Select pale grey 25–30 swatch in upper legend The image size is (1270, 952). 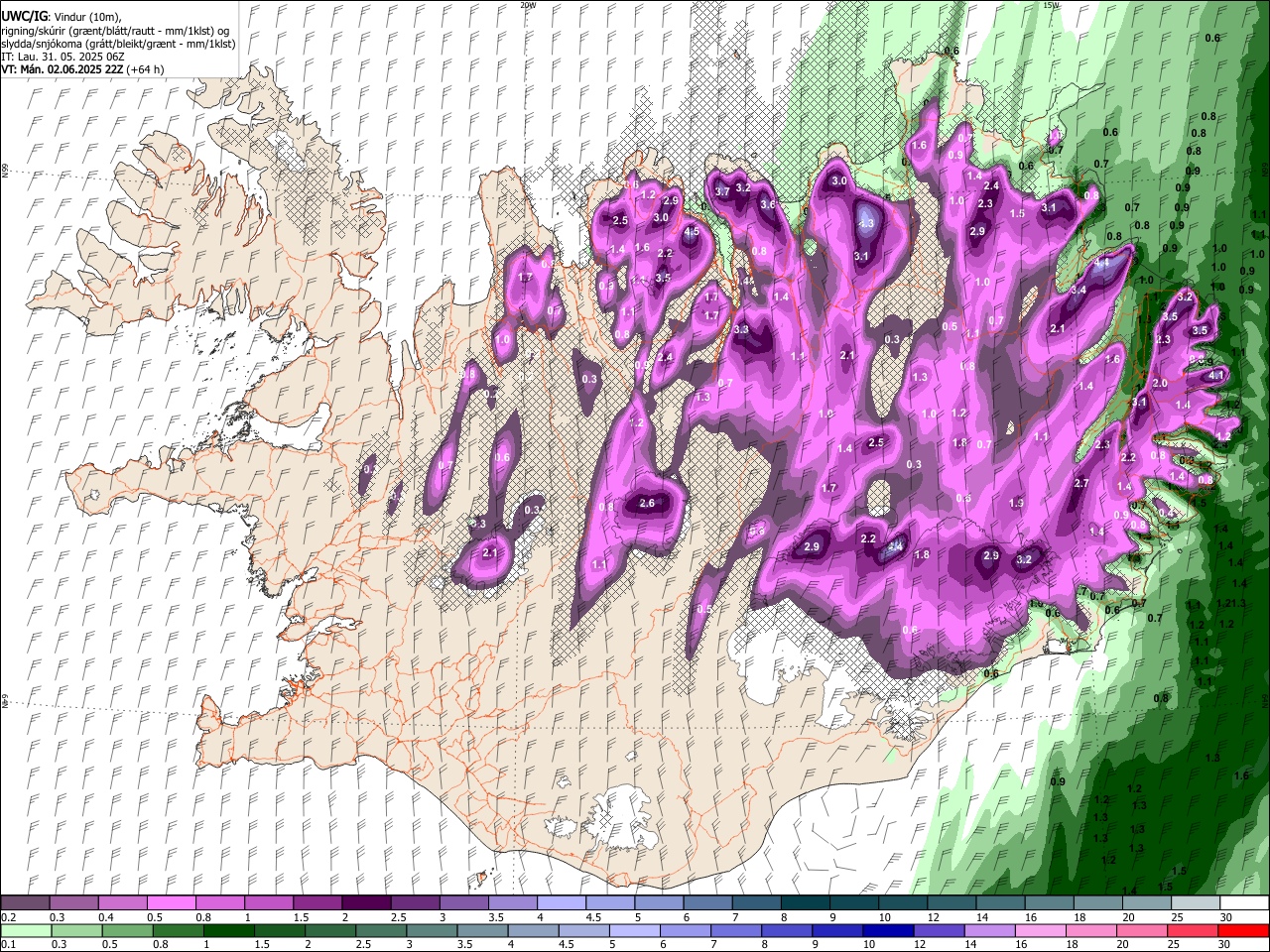[1196, 903]
